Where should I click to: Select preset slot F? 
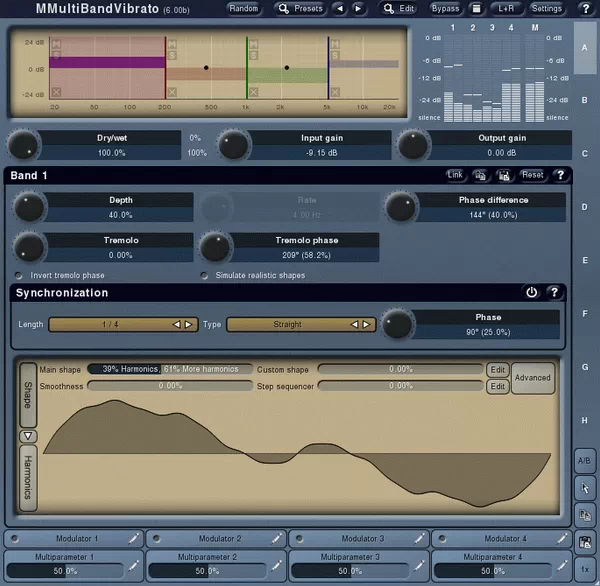[584, 314]
